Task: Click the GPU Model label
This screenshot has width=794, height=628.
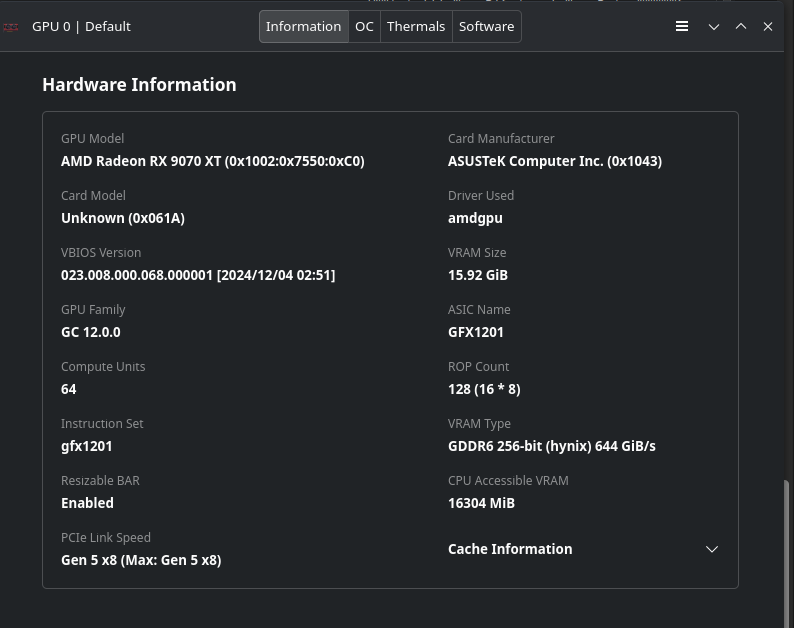Action: tap(92, 139)
